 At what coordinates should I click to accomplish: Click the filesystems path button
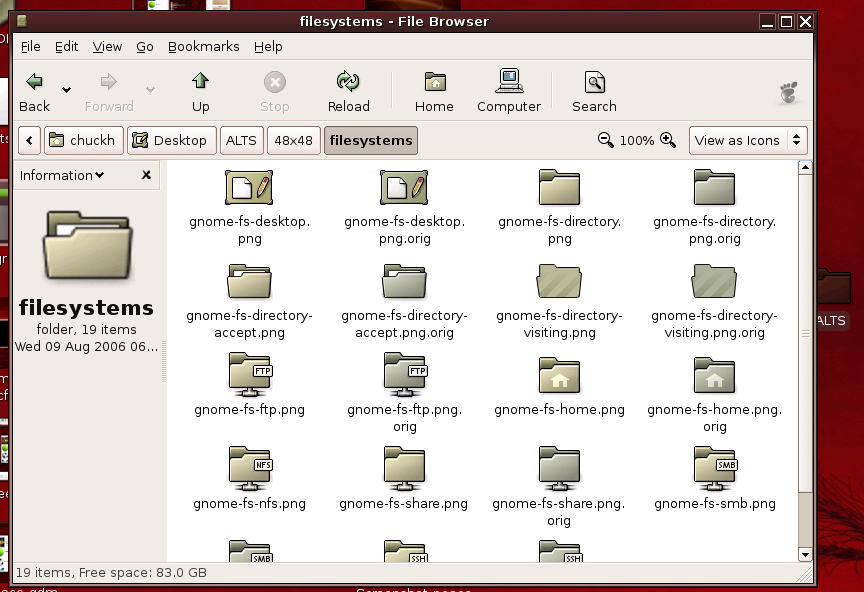tap(371, 141)
